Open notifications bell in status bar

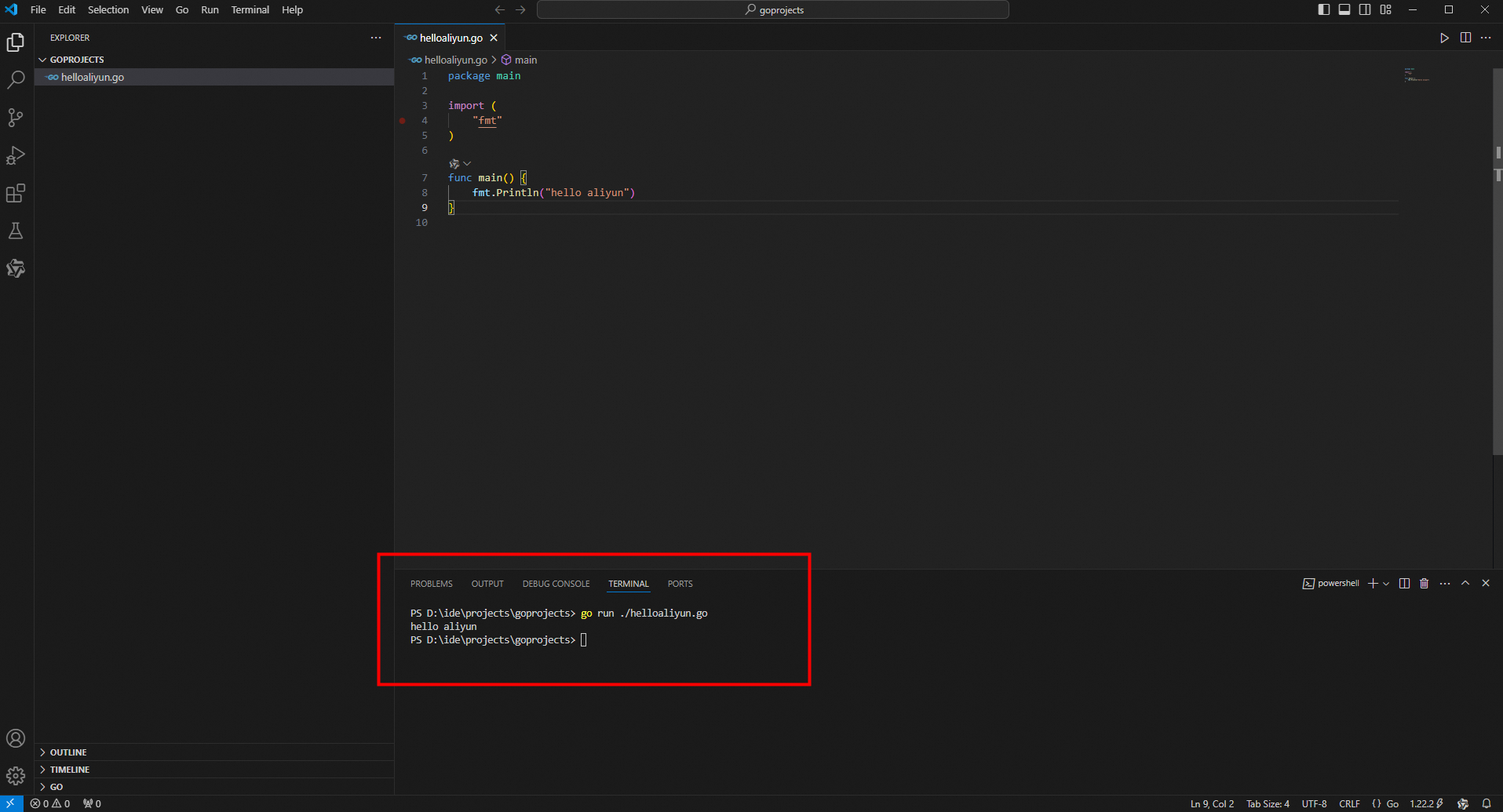tap(1487, 803)
